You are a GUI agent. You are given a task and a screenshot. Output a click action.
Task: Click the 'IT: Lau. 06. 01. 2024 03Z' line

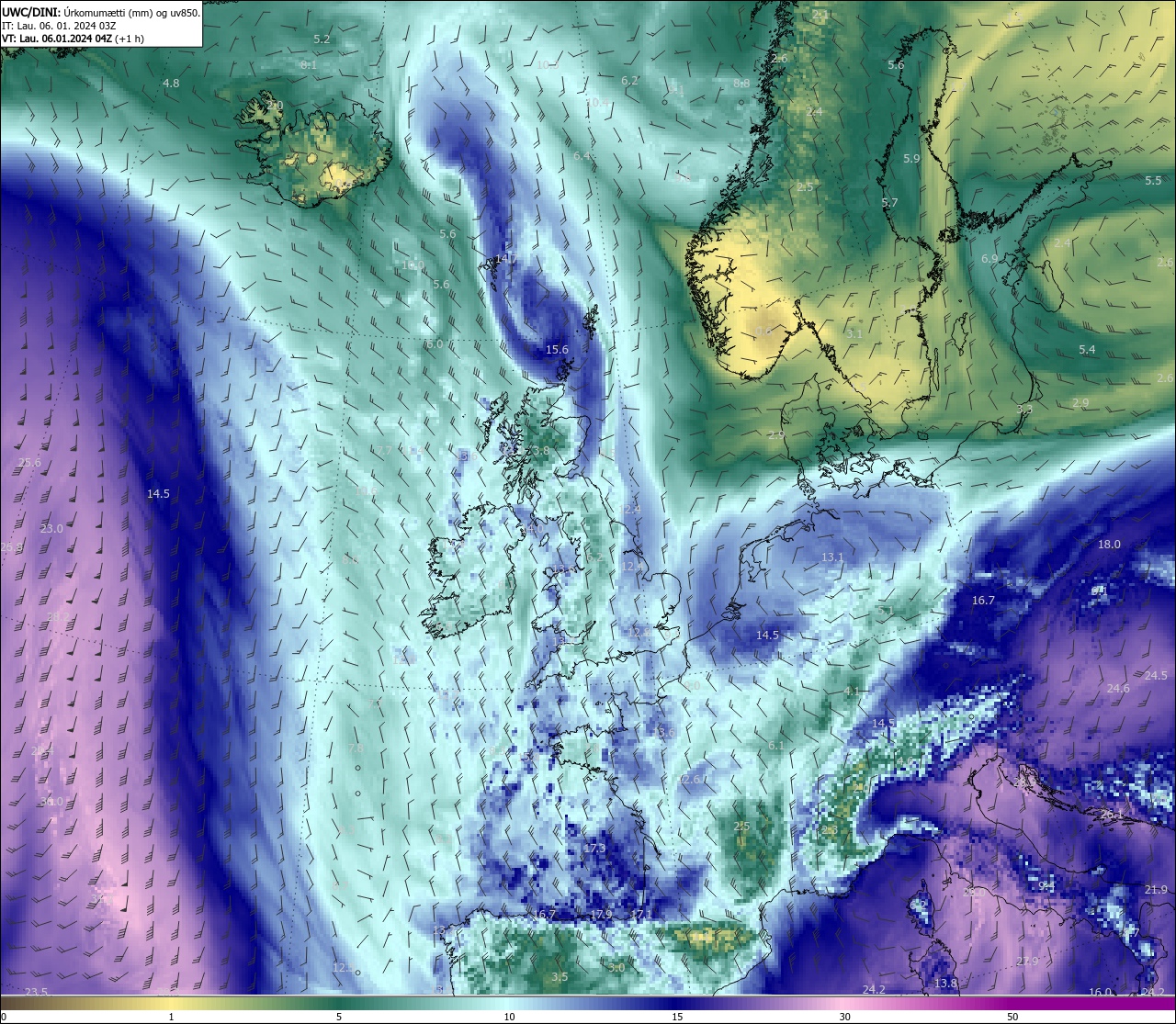58,26
